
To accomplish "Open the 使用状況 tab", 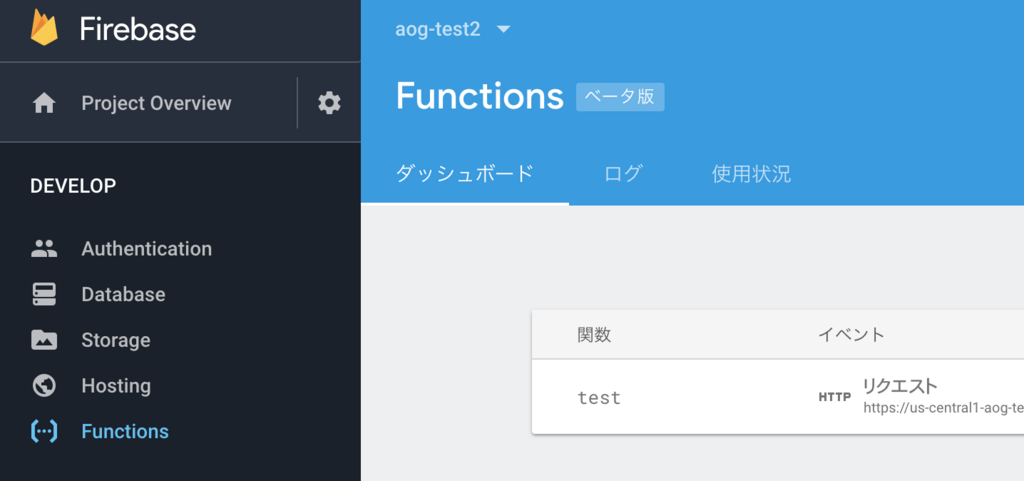I will pos(751,174).
